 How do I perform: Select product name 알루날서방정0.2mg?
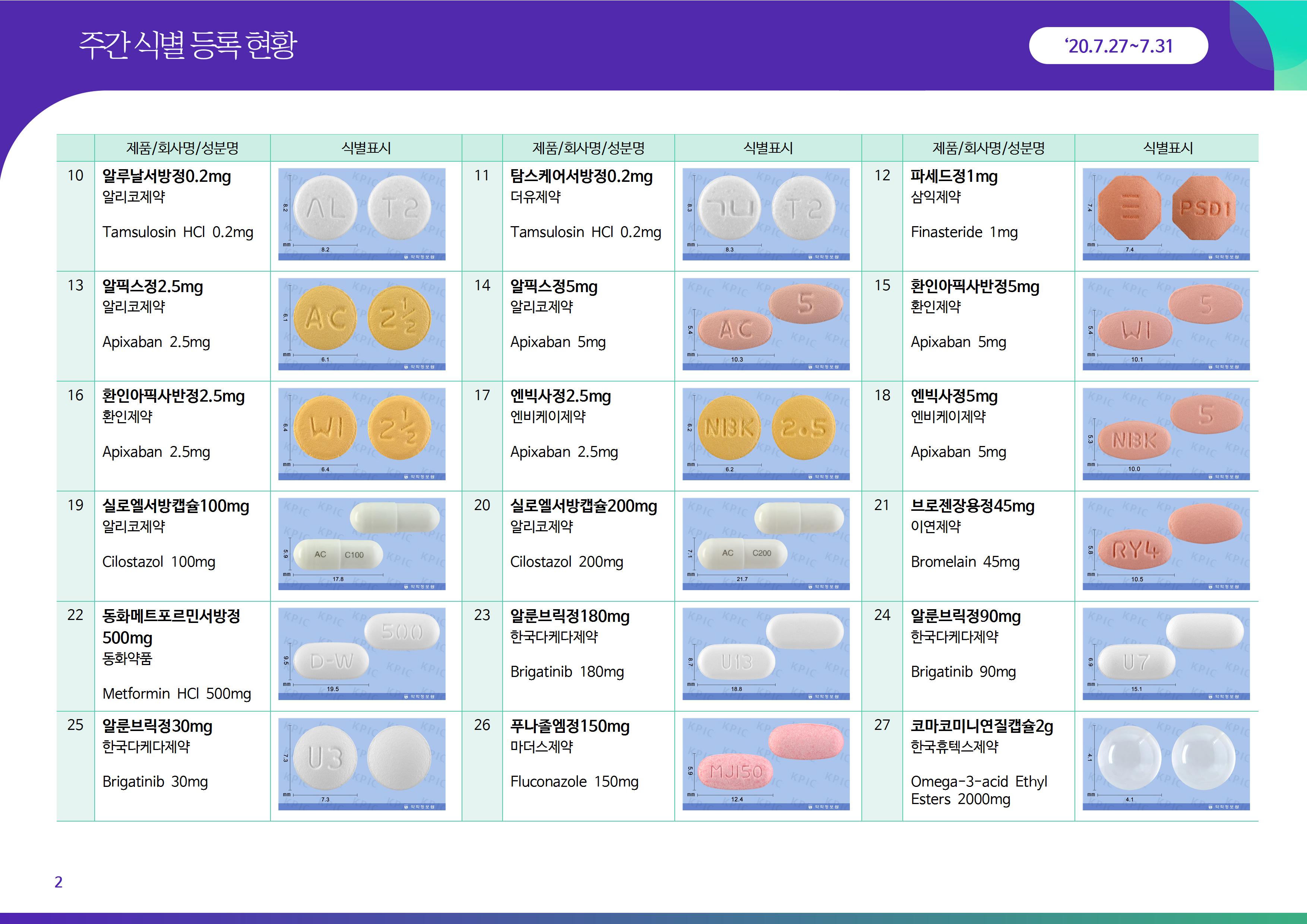coord(166,177)
